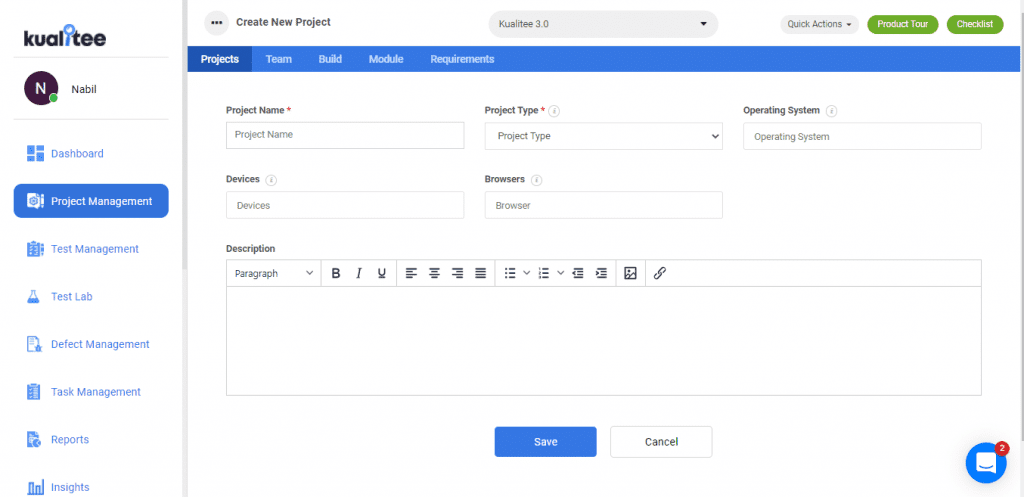Switch to the Team tab
The height and width of the screenshot is (497, 1024).
click(x=279, y=59)
